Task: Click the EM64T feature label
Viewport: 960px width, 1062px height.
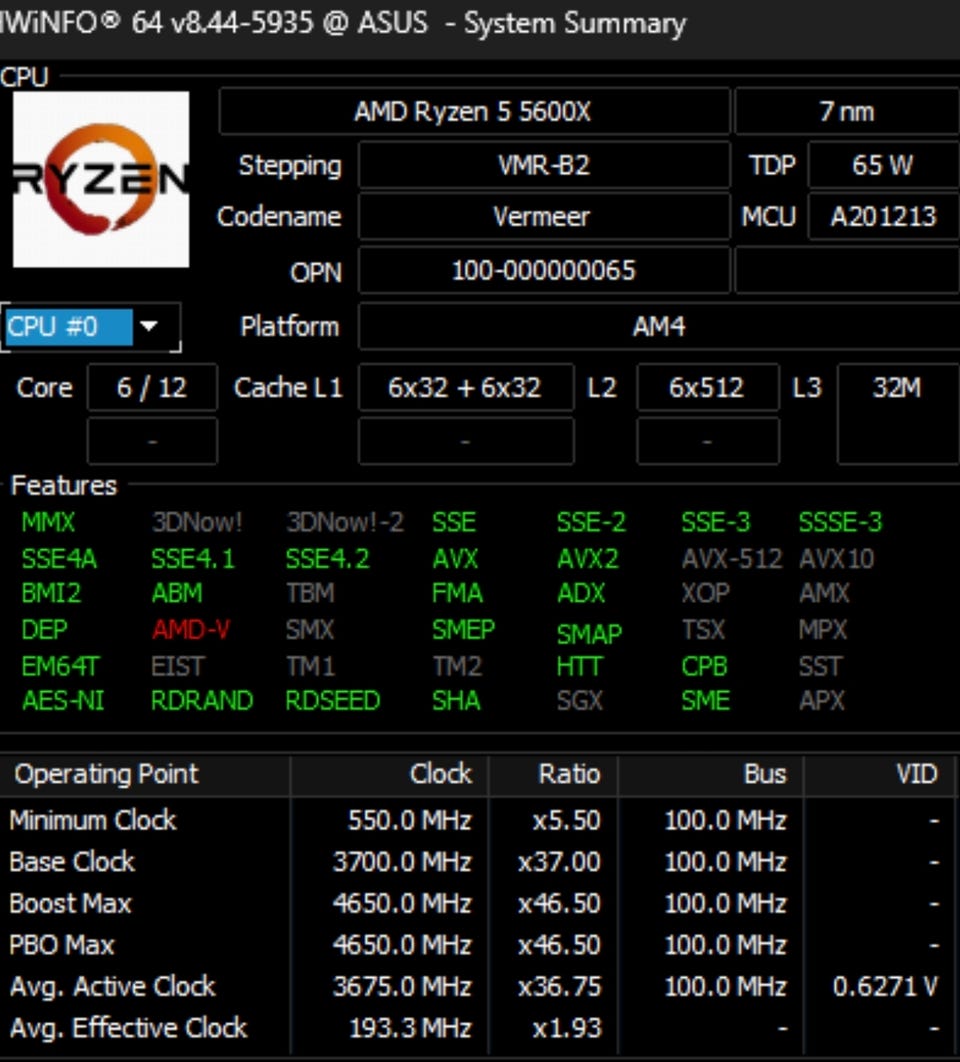Action: pos(60,666)
